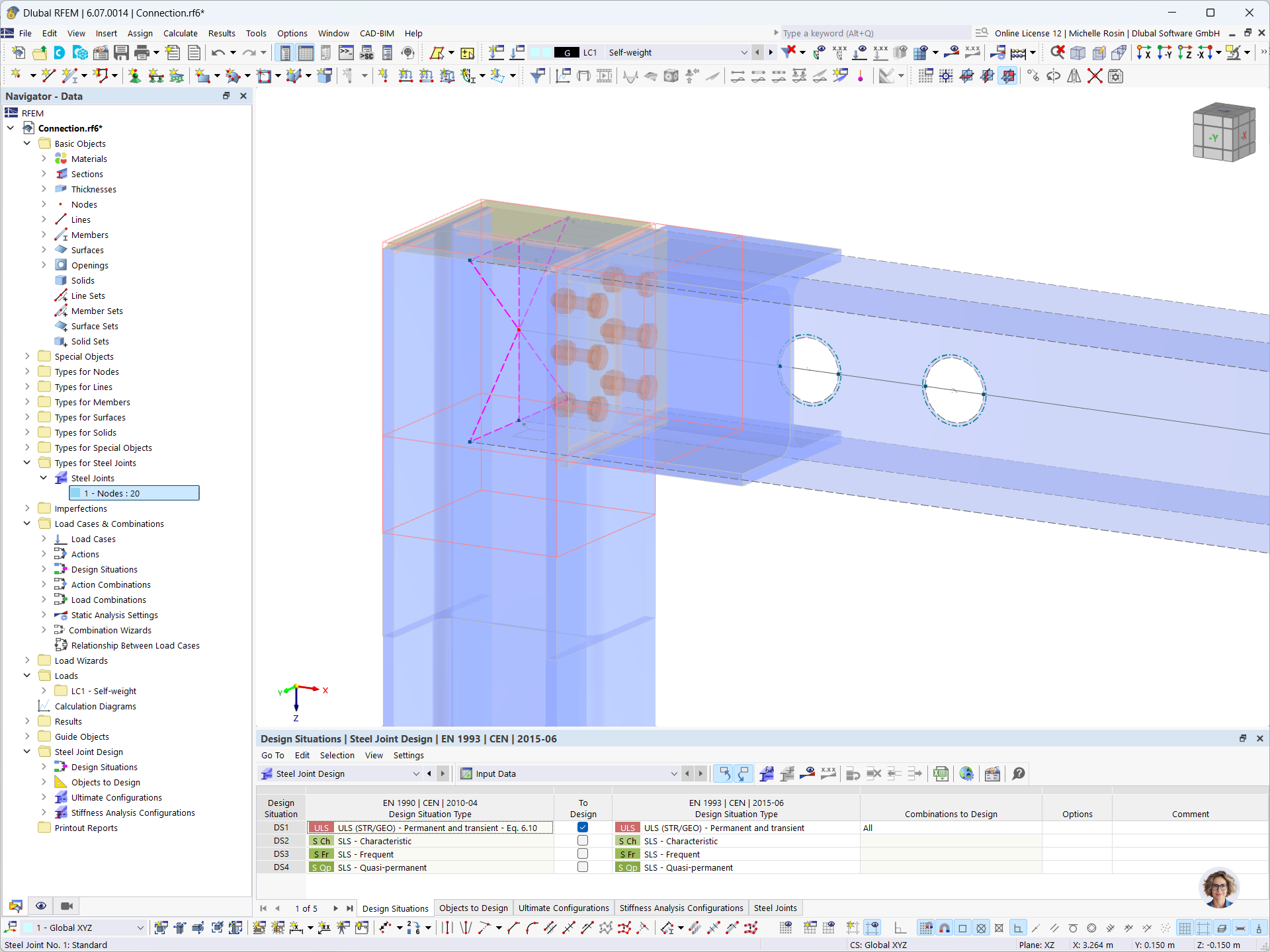The height and width of the screenshot is (952, 1270).
Task: Click the Save file icon
Action: point(121,53)
